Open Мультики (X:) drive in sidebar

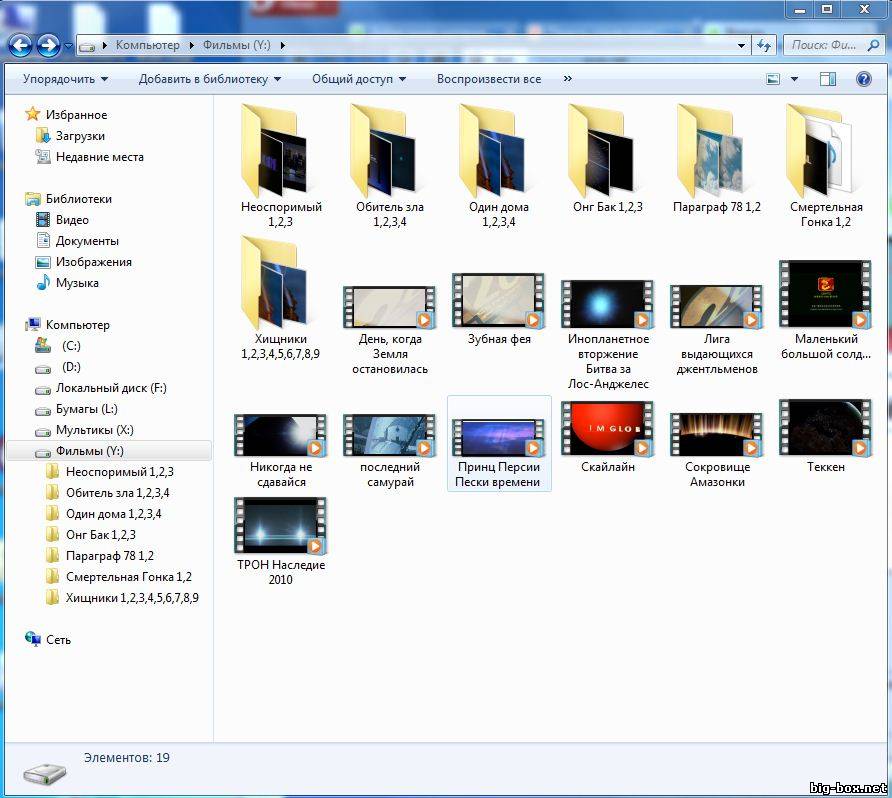coord(94,430)
